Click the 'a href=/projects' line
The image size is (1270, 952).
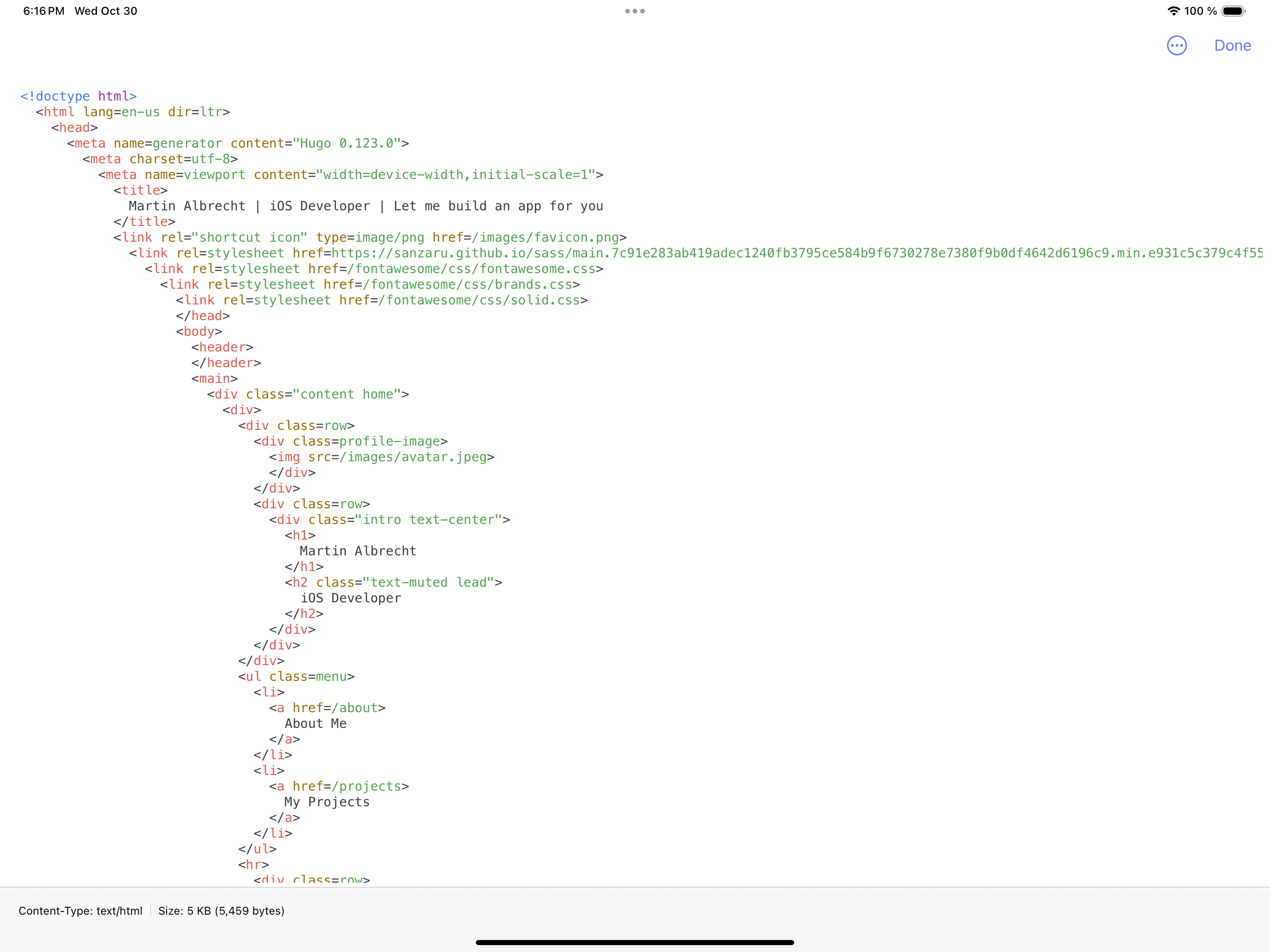click(339, 786)
